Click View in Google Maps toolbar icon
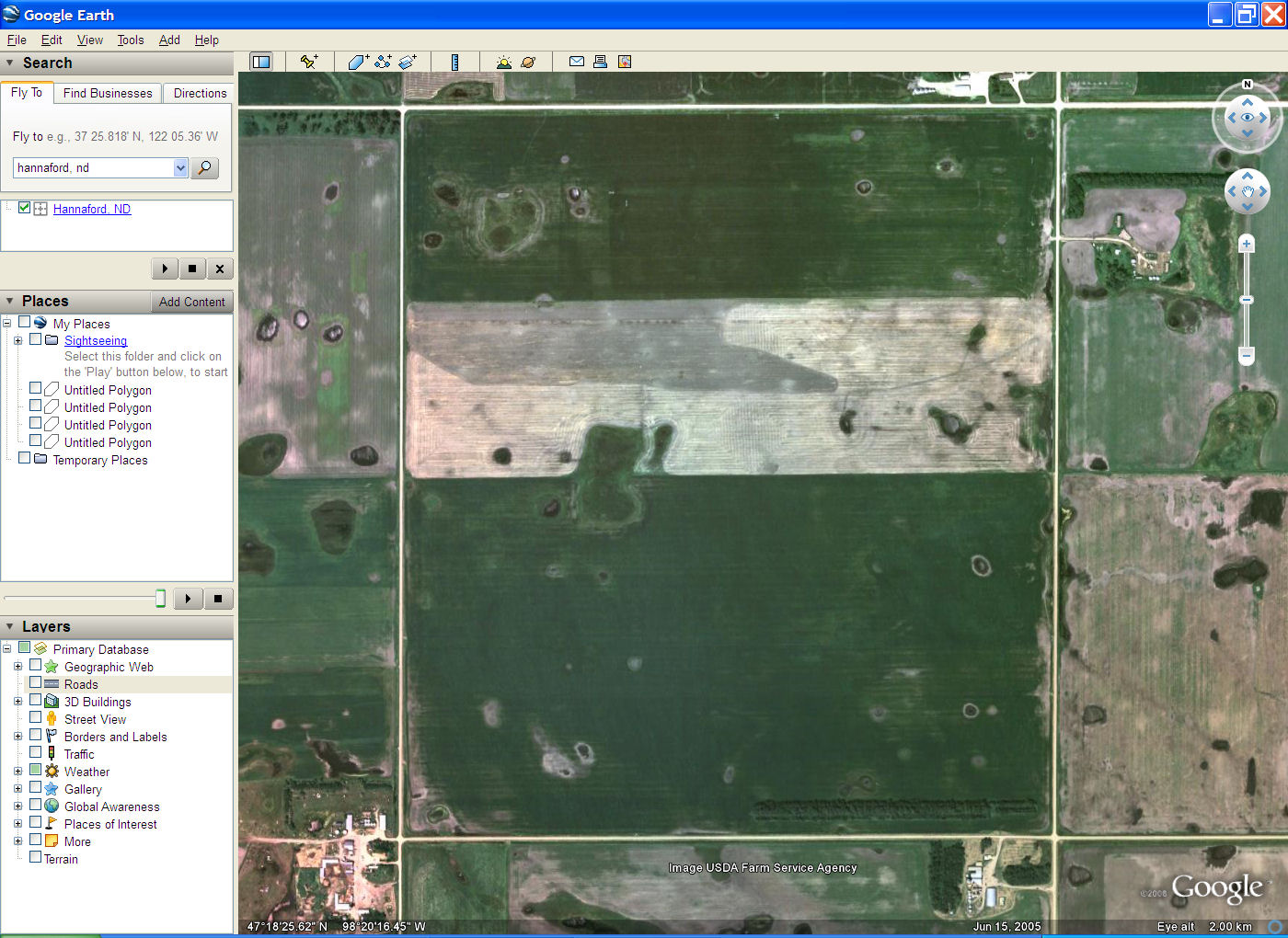The height and width of the screenshot is (938, 1288). [x=625, y=62]
